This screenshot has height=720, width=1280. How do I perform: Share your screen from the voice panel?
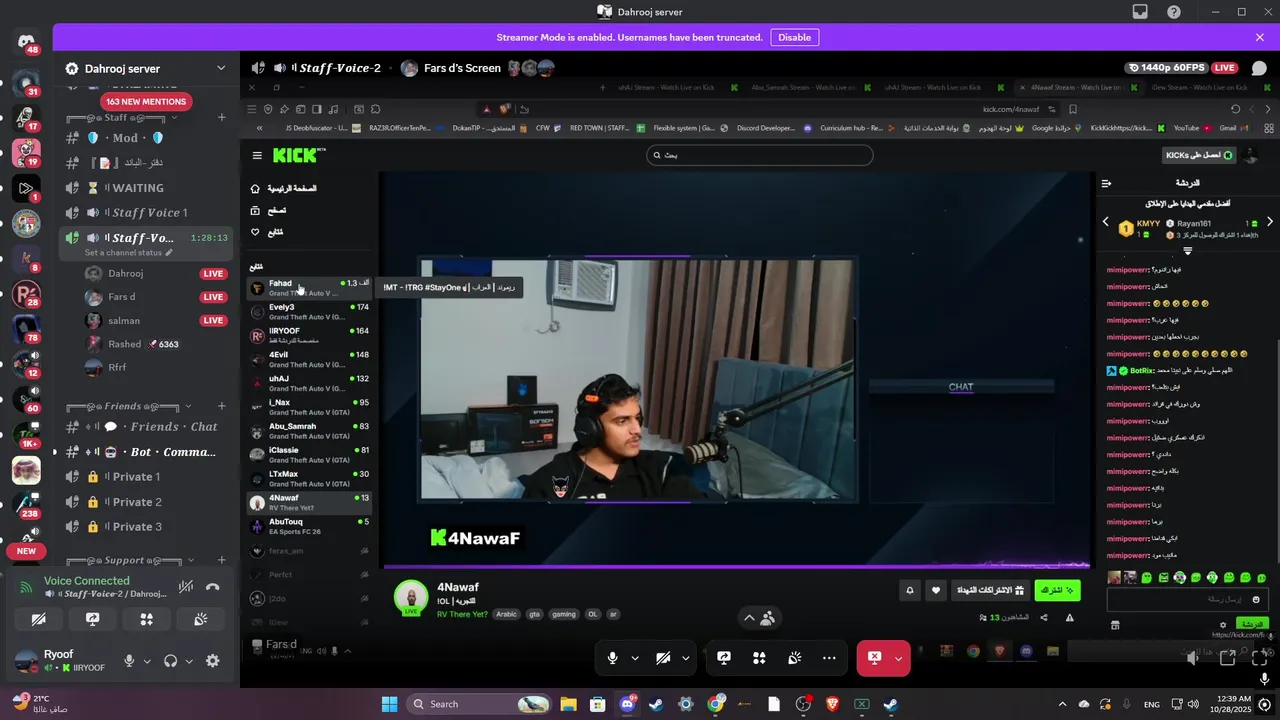pyautogui.click(x=93, y=619)
